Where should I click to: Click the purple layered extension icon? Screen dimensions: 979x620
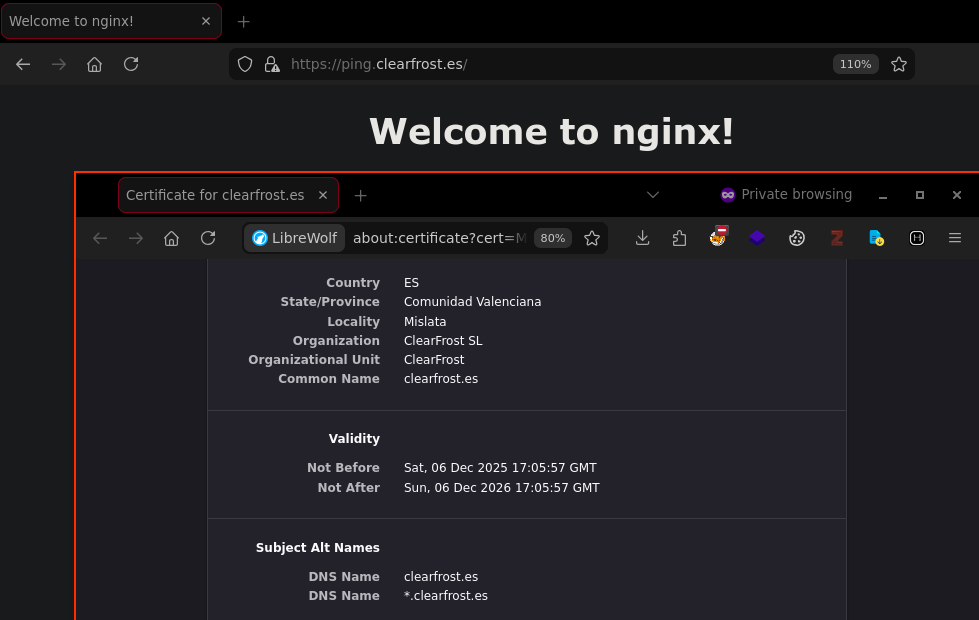tap(757, 238)
